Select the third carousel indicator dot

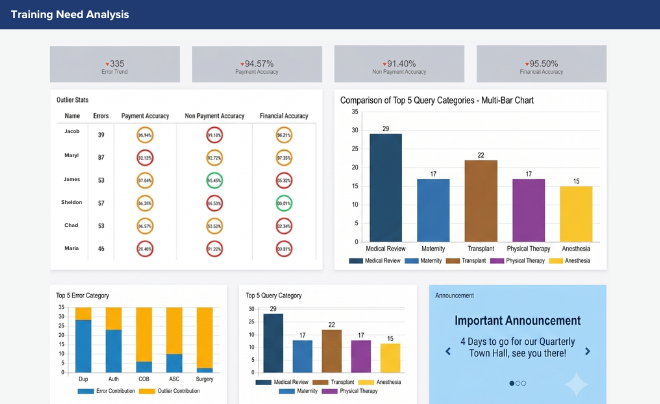click(524, 383)
